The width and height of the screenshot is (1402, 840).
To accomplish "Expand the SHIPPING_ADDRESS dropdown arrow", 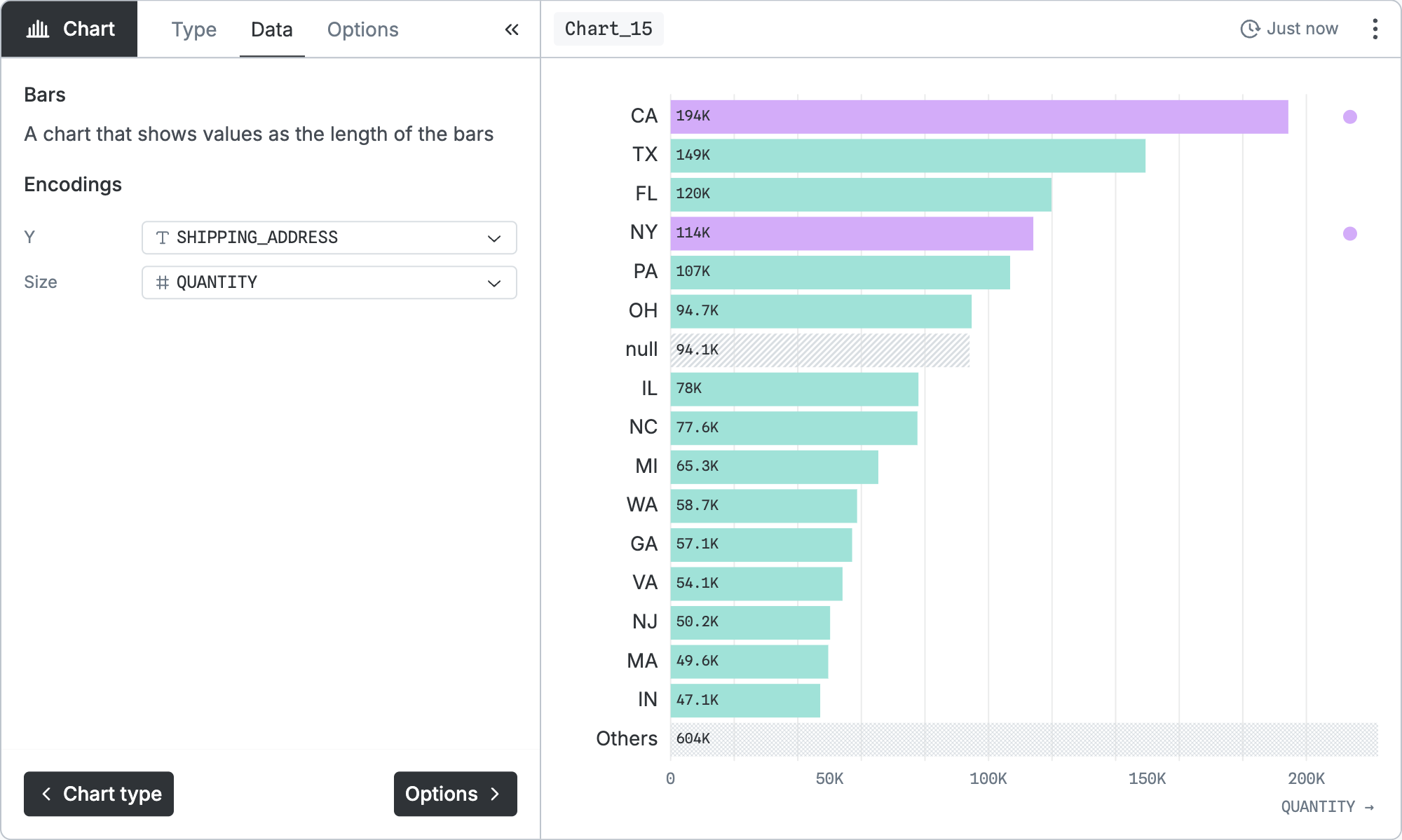I will (x=494, y=238).
